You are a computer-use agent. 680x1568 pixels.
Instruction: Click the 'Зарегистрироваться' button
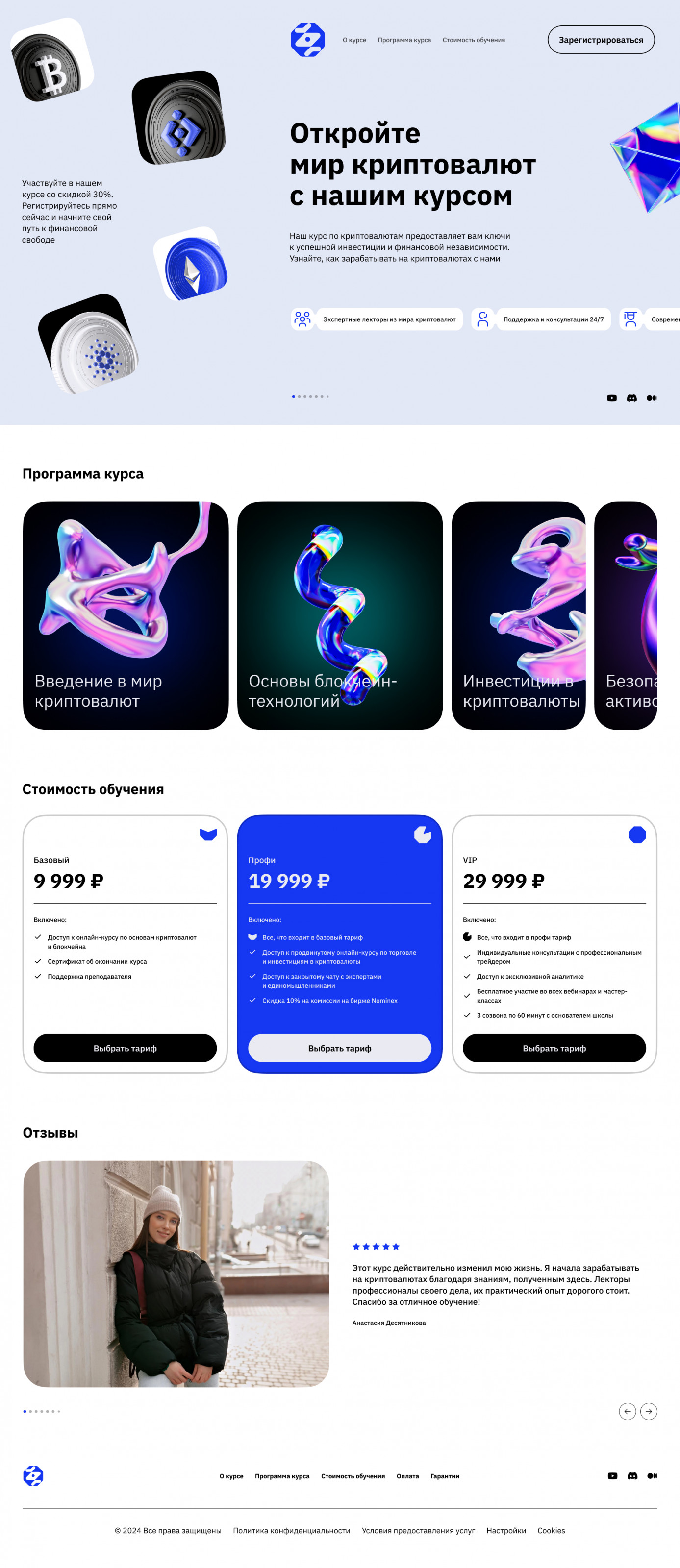click(x=601, y=40)
